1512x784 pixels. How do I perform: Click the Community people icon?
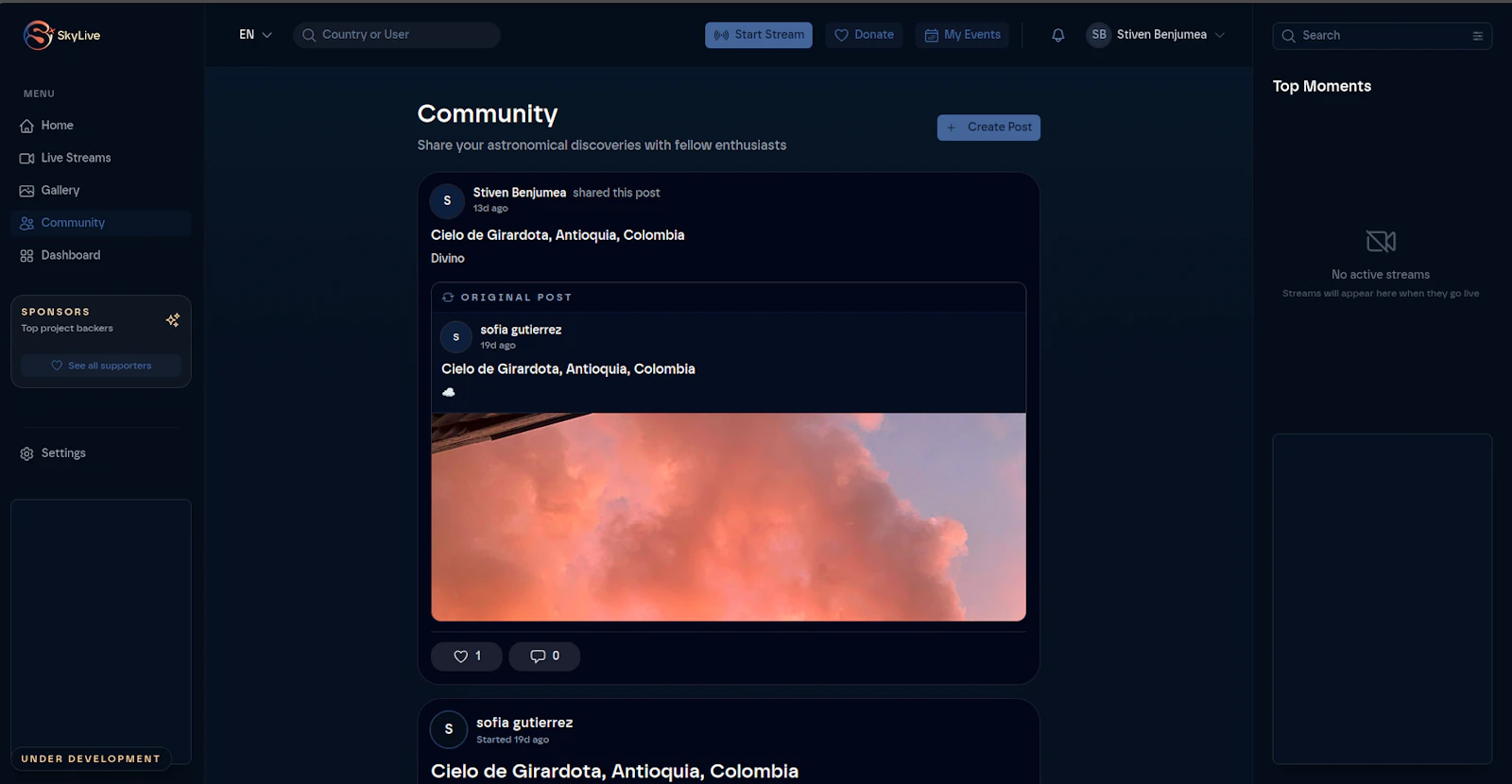26,223
